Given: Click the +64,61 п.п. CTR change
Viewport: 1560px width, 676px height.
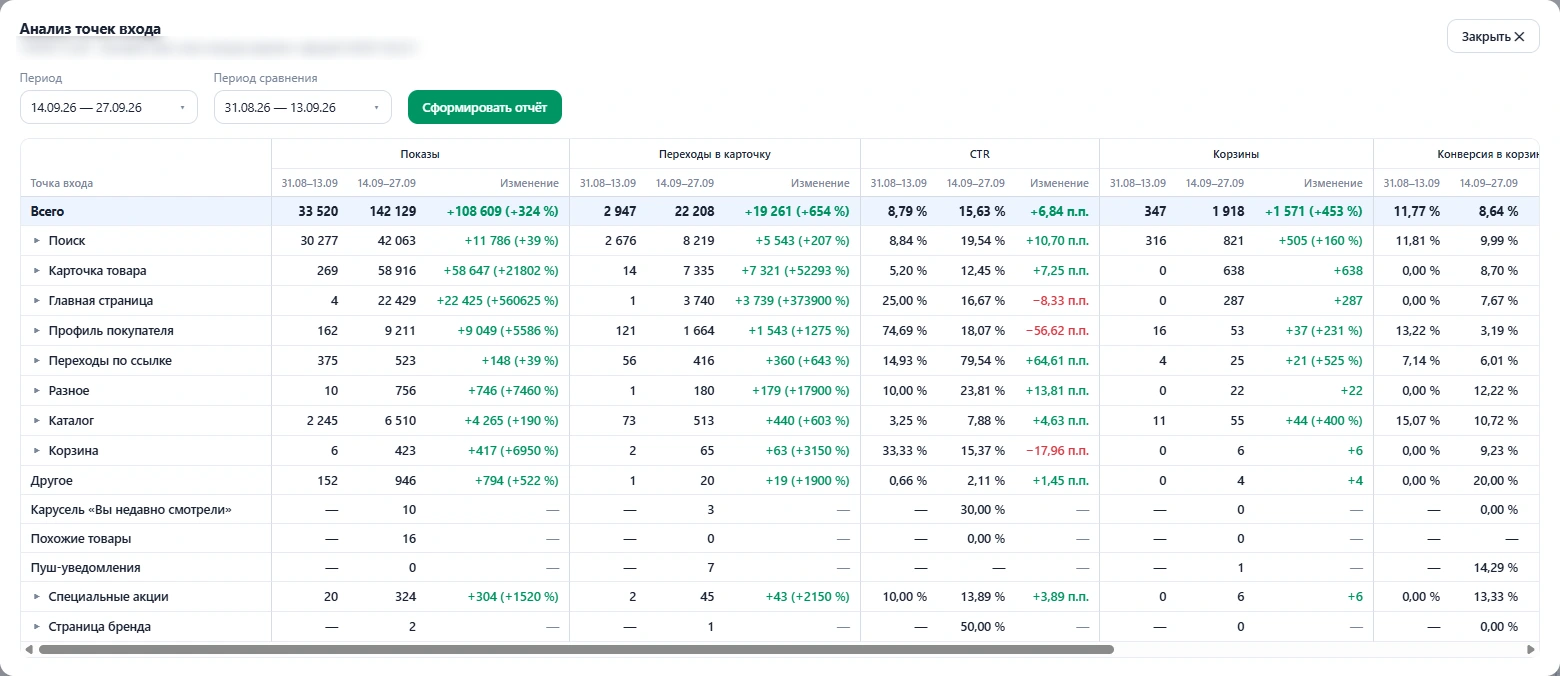Looking at the screenshot, I should (x=1057, y=361).
